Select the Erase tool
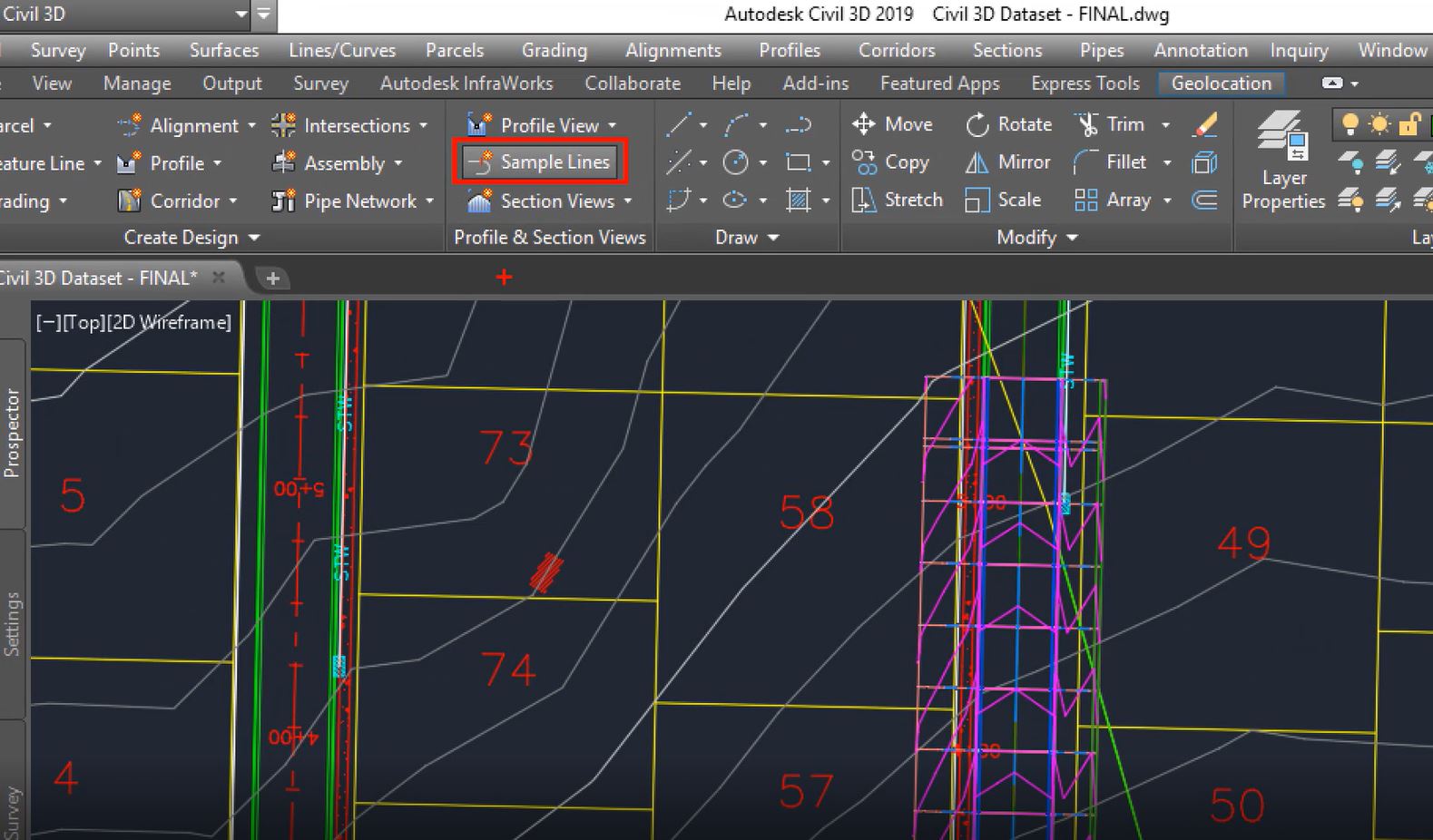The width and height of the screenshot is (1433, 840). pyautogui.click(x=1205, y=124)
